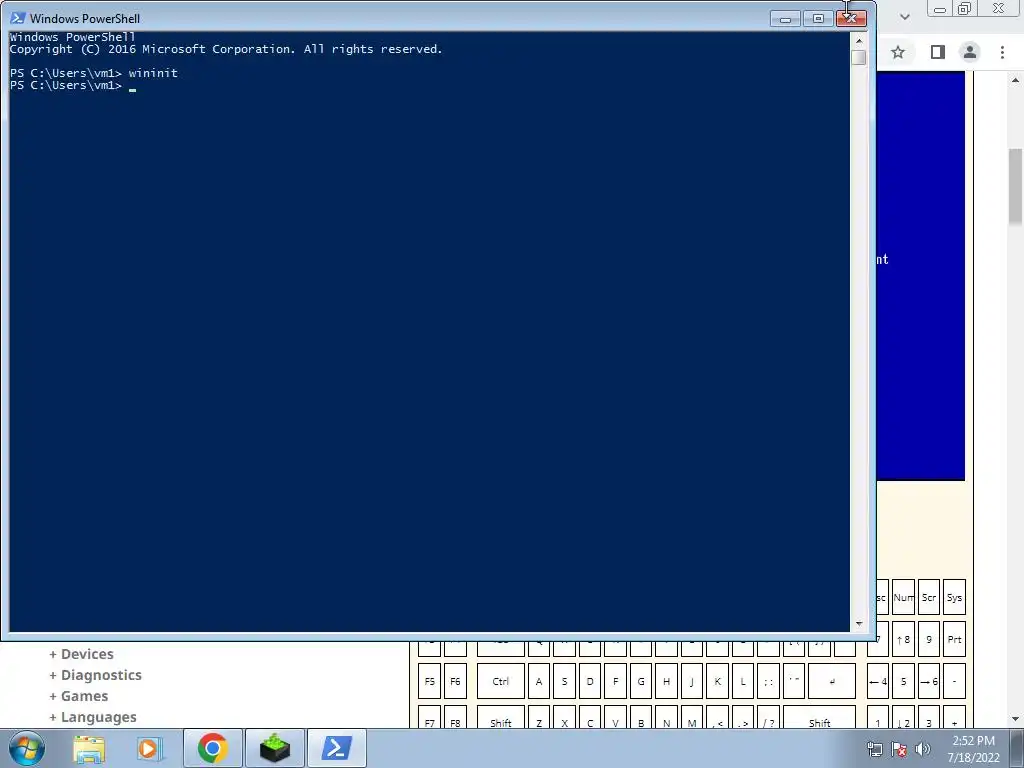
Task: Click the numpad right-arrow 6 key
Action: pos(929,681)
